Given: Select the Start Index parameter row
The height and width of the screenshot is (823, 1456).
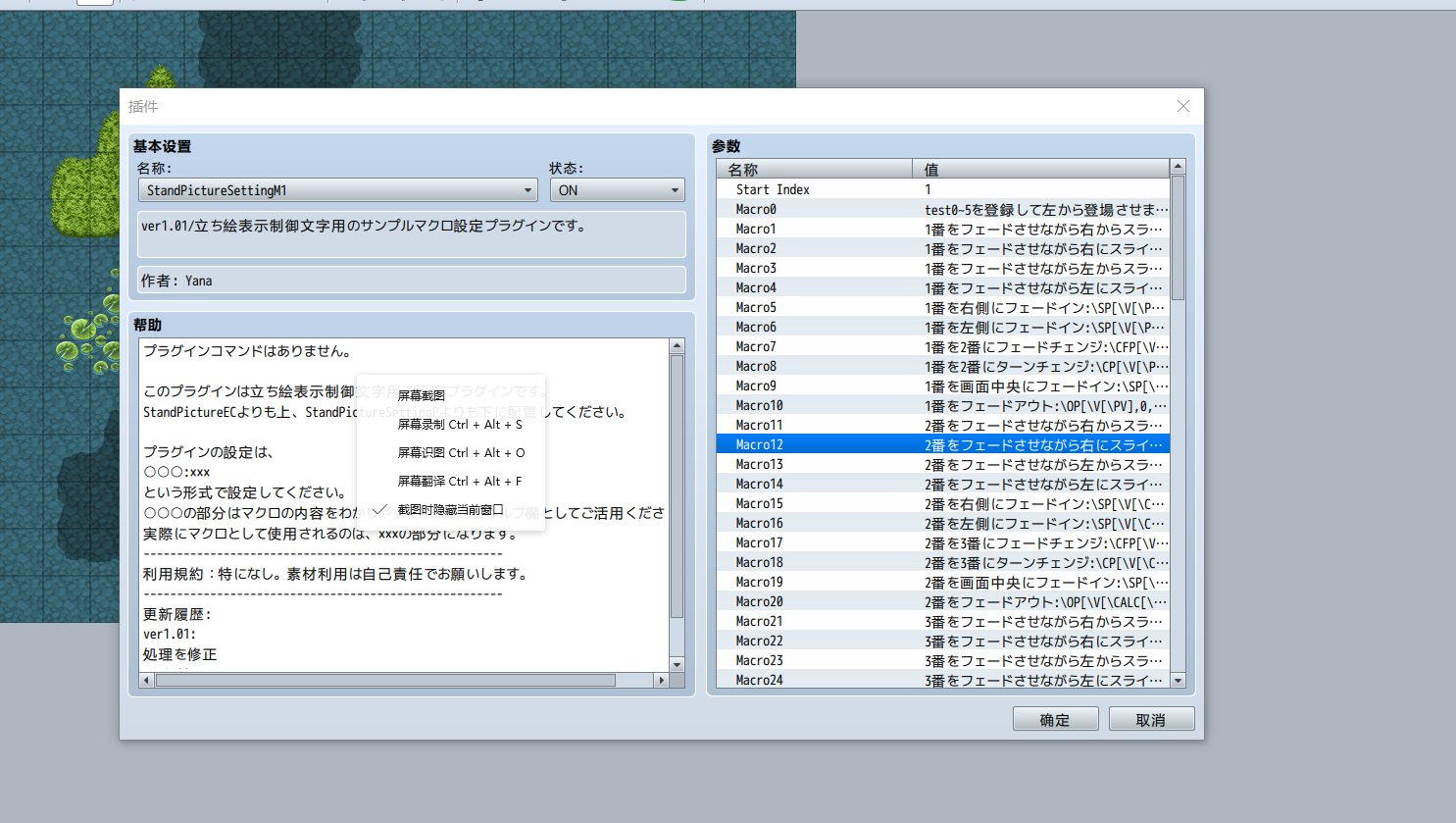Looking at the screenshot, I should click(x=943, y=189).
